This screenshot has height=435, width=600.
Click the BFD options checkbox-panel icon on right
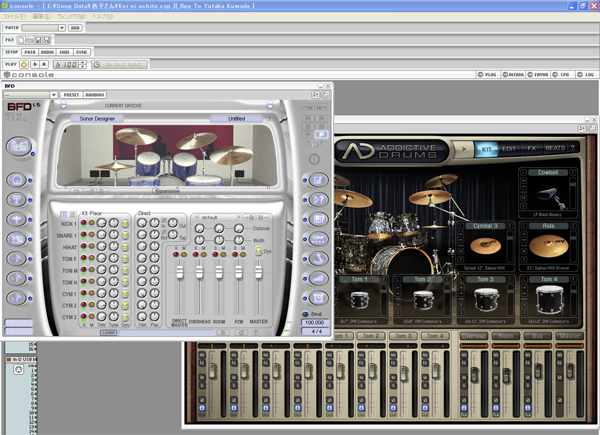(318, 179)
